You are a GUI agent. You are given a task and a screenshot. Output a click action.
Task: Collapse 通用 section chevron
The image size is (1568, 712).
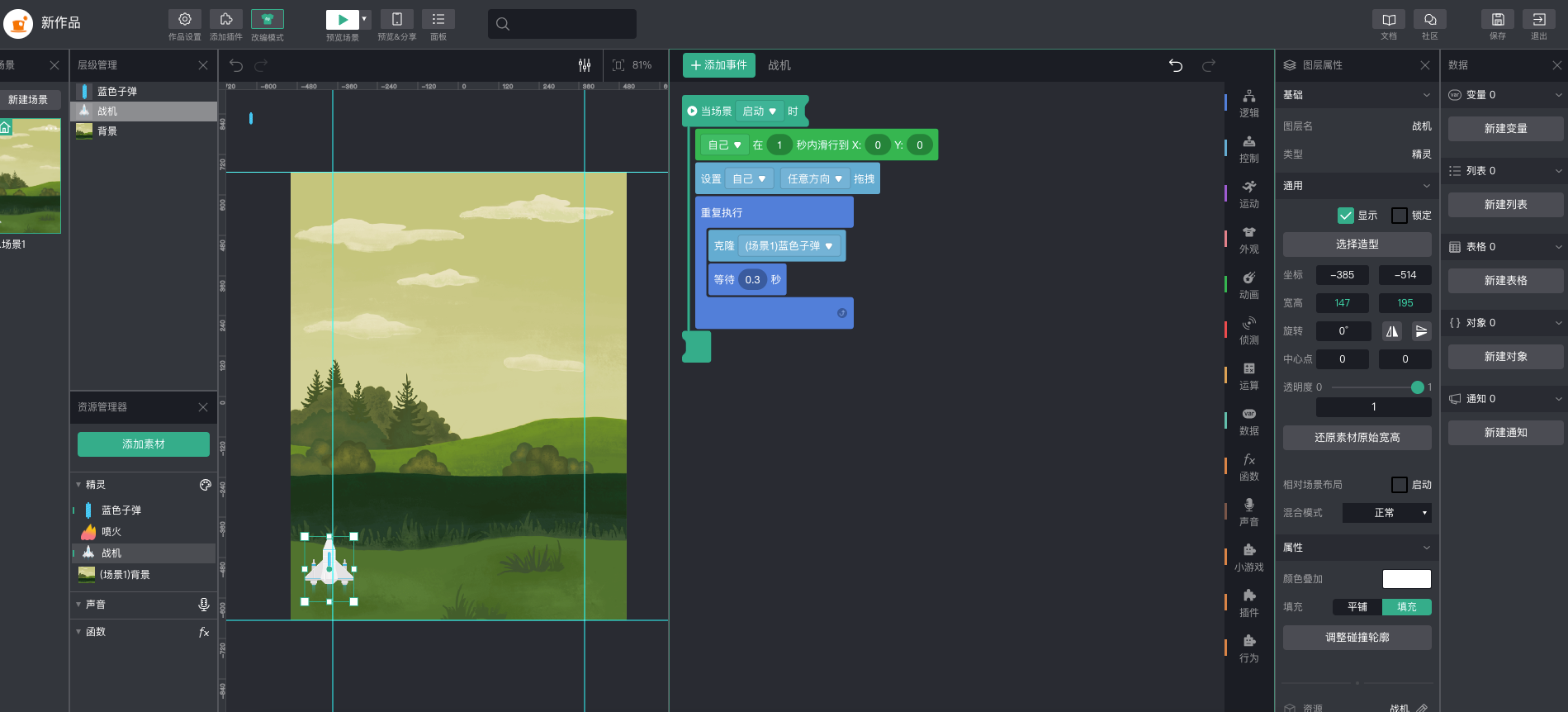[1427, 186]
